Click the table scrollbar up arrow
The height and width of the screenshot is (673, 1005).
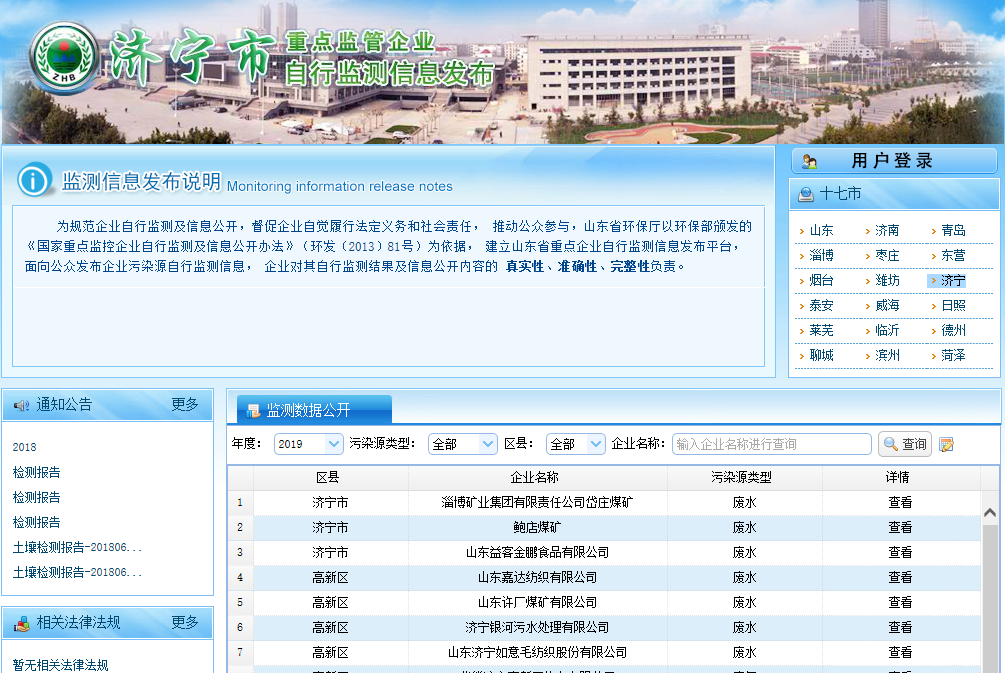click(x=990, y=513)
